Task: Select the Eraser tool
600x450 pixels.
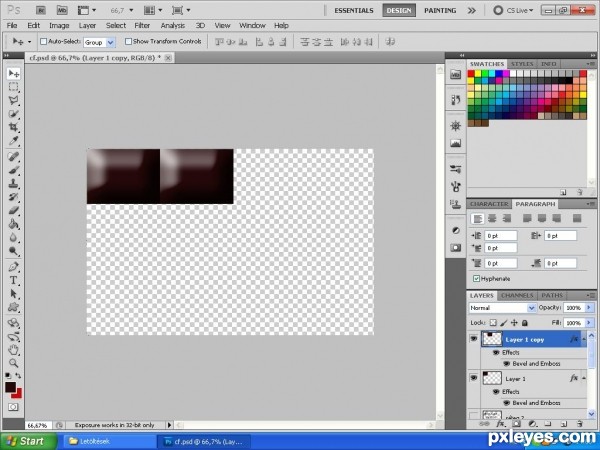Action: click(13, 210)
